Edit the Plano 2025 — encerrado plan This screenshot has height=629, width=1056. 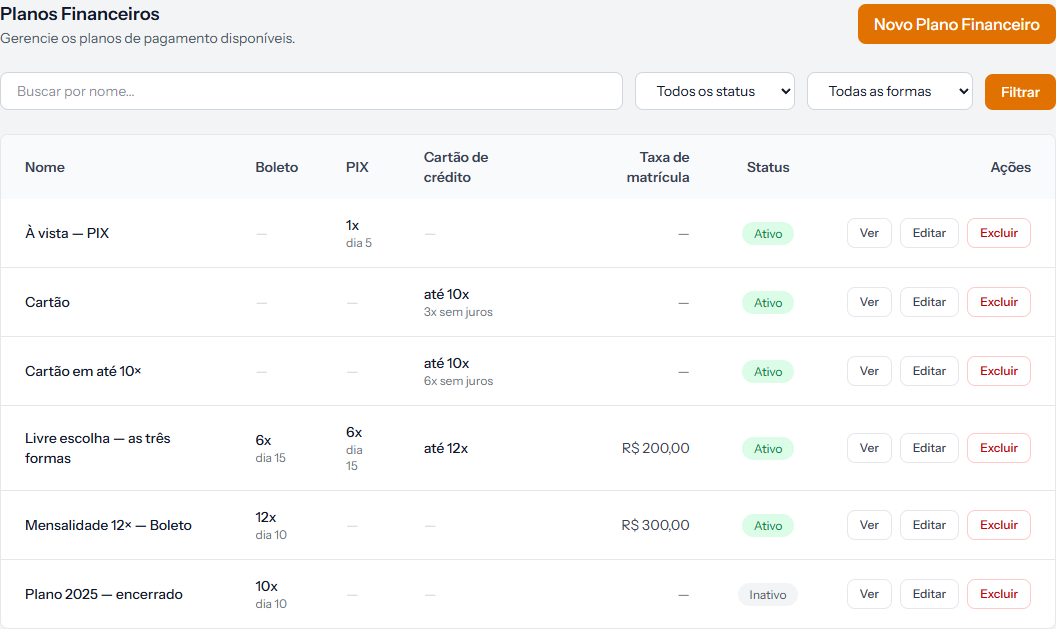coord(929,594)
